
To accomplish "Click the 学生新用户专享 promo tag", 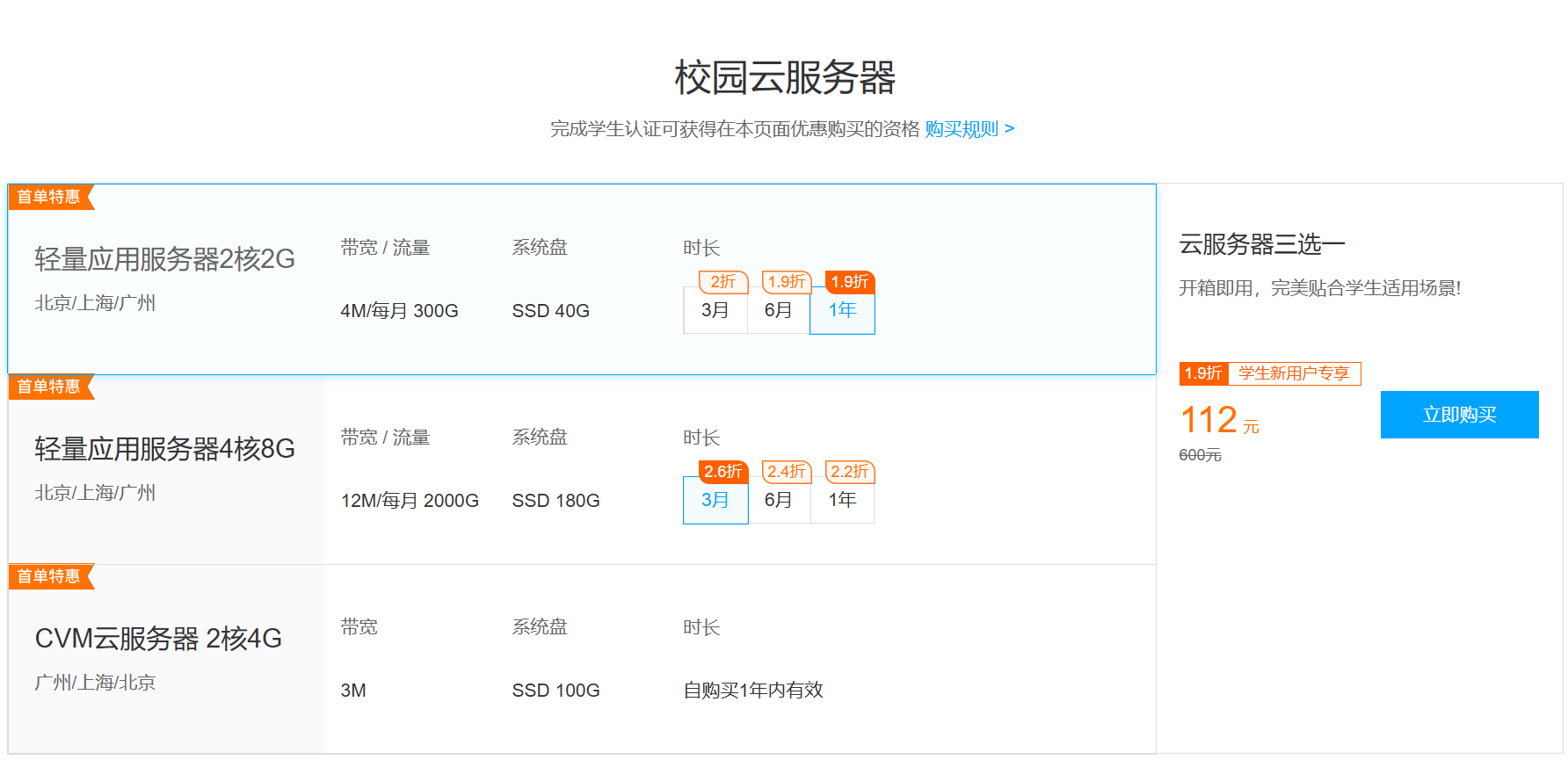I will (1293, 373).
